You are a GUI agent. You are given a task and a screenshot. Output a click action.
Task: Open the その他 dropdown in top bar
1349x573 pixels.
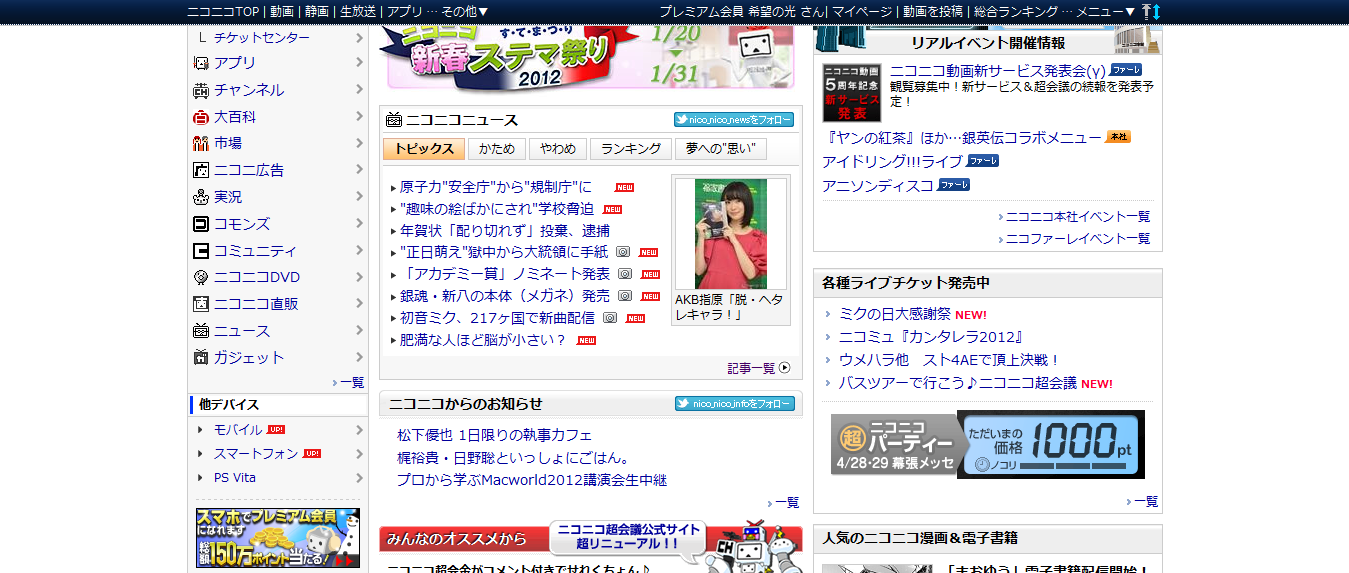(x=465, y=11)
